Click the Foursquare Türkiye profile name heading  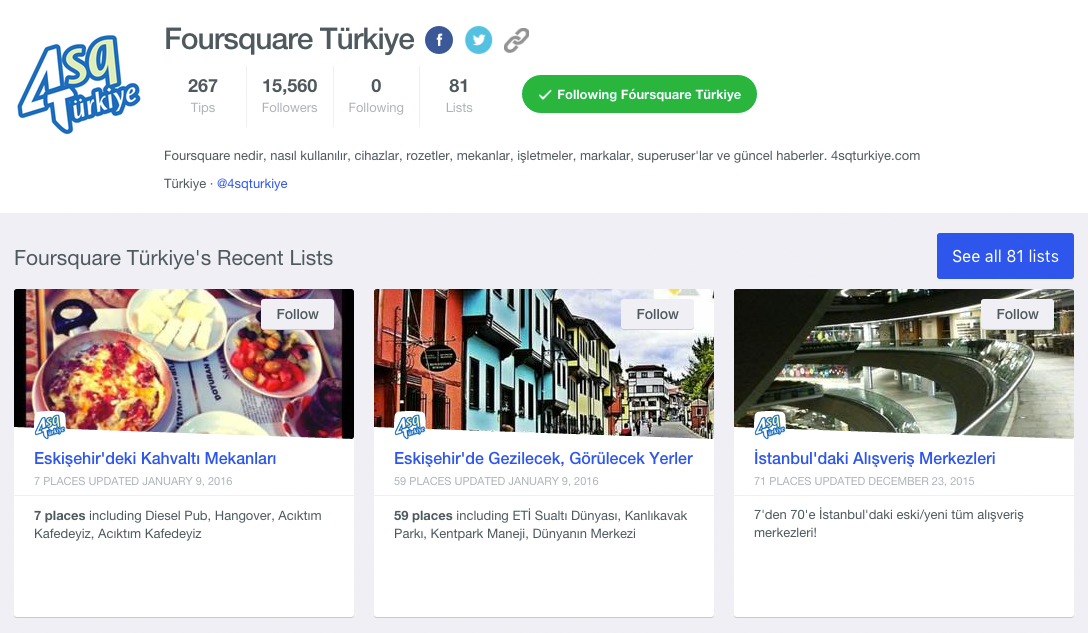point(289,40)
